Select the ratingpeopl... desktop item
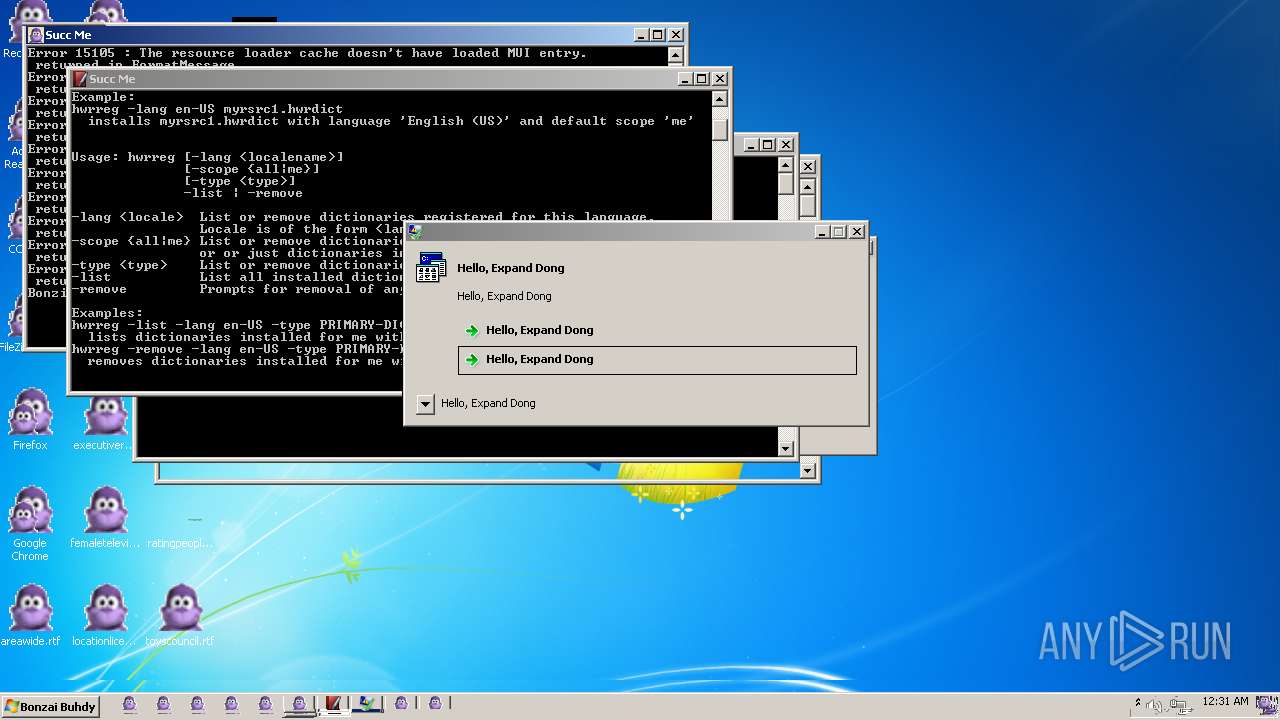The width and height of the screenshot is (1280, 720). pyautogui.click(x=181, y=543)
